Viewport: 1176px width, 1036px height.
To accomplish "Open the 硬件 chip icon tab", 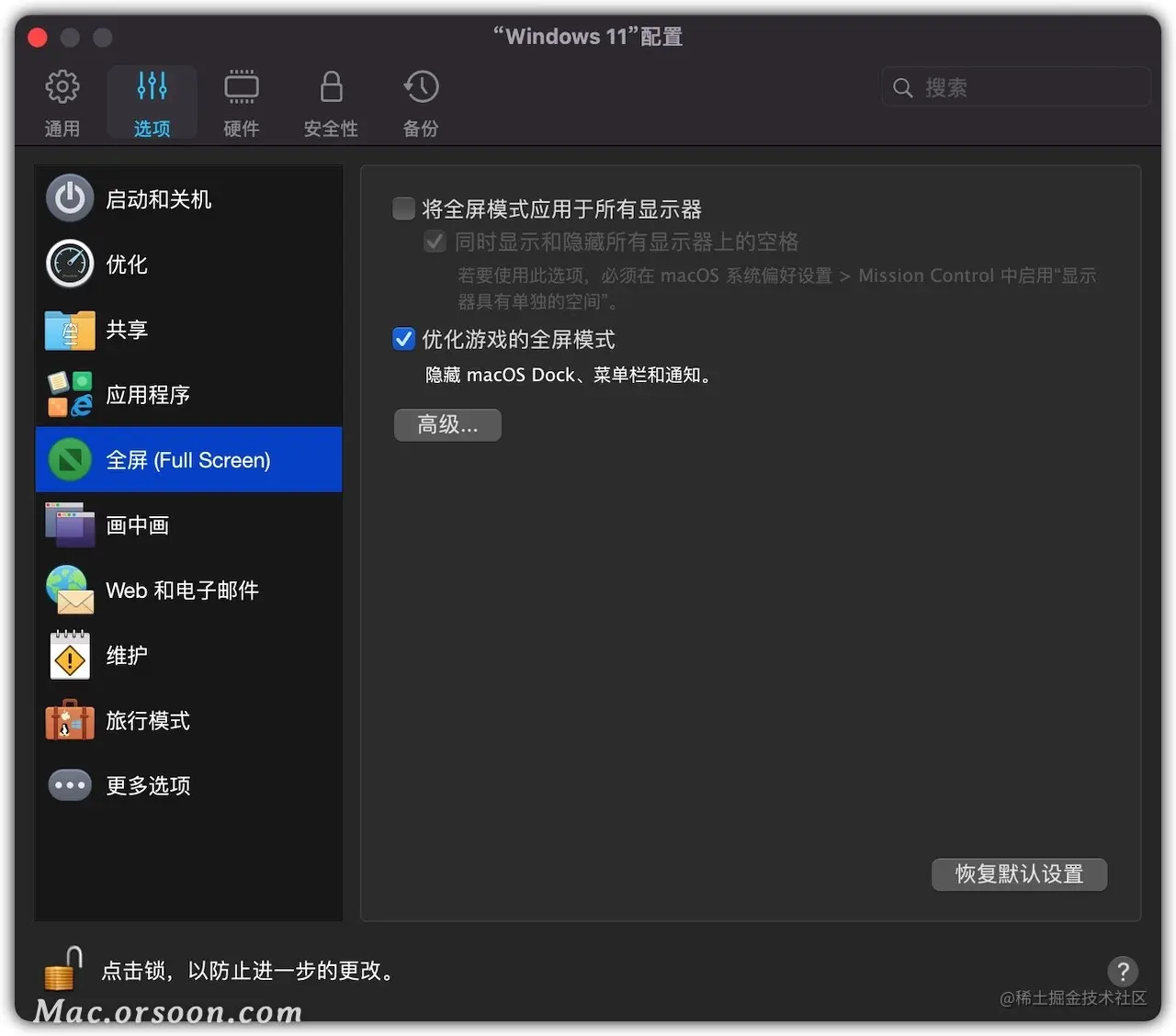I will [242, 87].
